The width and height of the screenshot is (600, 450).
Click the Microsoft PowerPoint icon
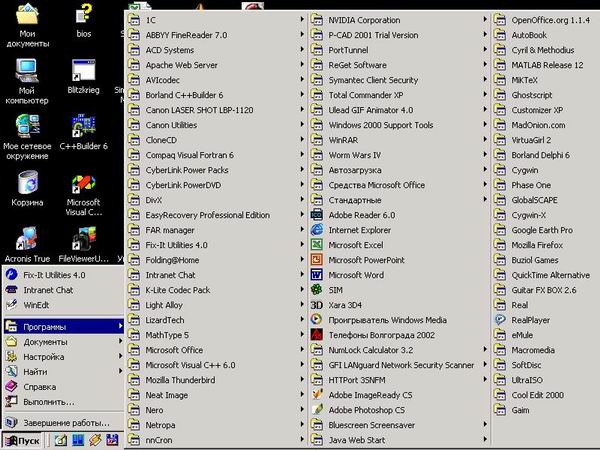coord(316,260)
